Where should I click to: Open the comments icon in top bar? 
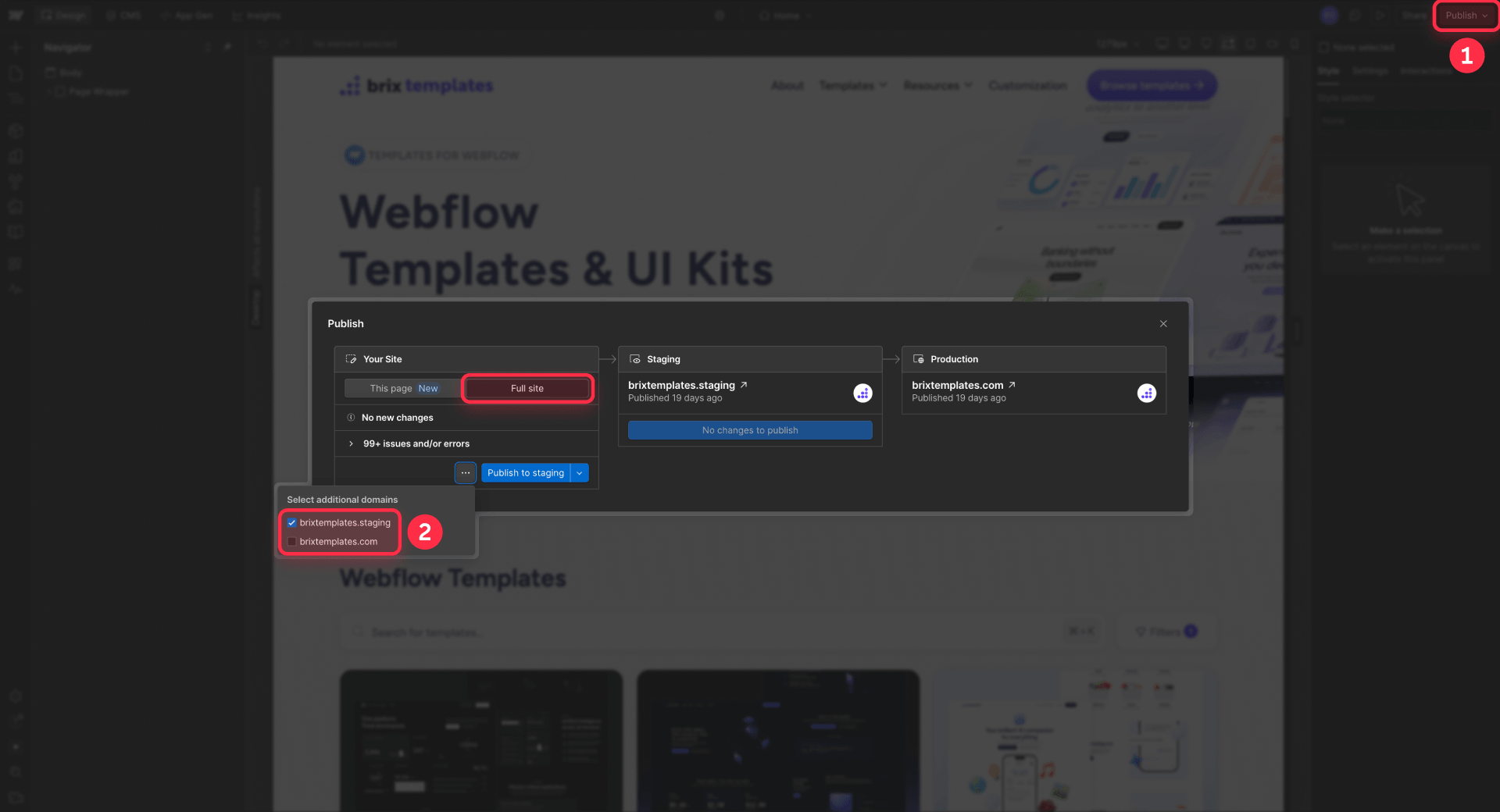[x=1355, y=16]
